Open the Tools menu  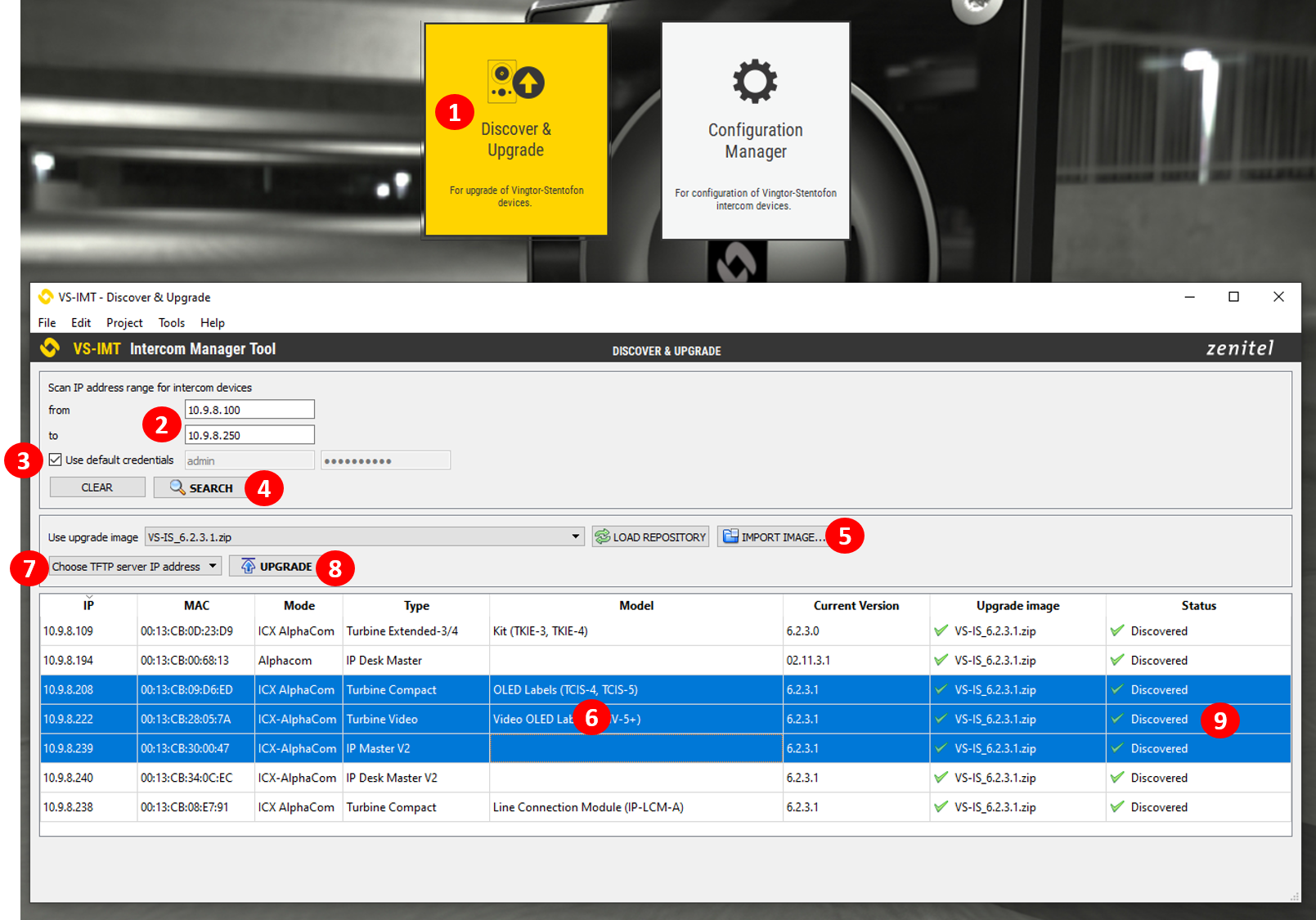[x=171, y=323]
